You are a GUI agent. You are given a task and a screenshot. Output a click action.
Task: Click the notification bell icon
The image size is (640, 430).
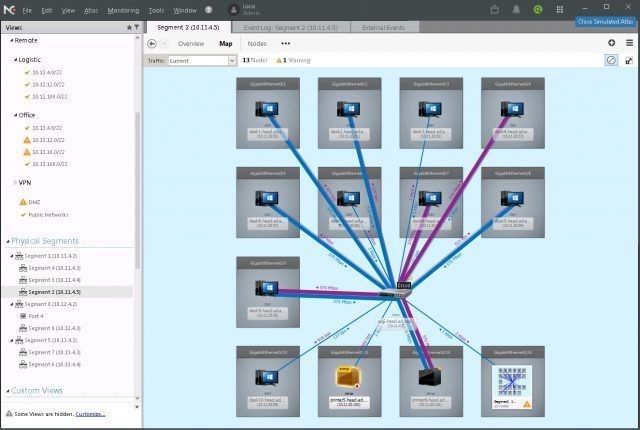516,9
